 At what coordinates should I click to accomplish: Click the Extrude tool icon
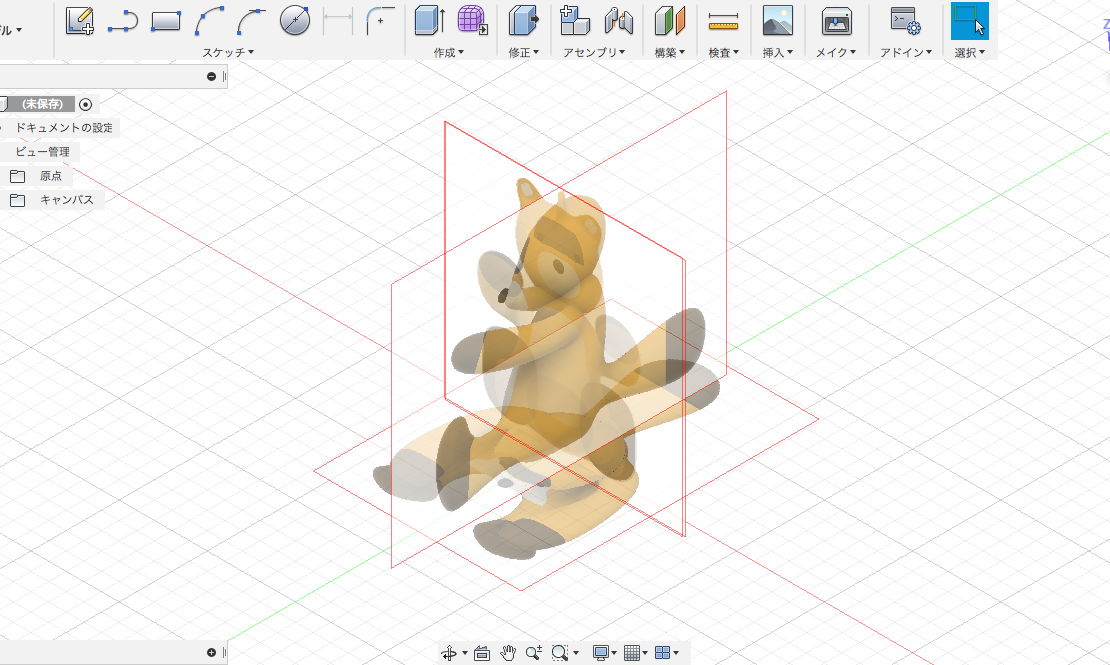point(429,20)
